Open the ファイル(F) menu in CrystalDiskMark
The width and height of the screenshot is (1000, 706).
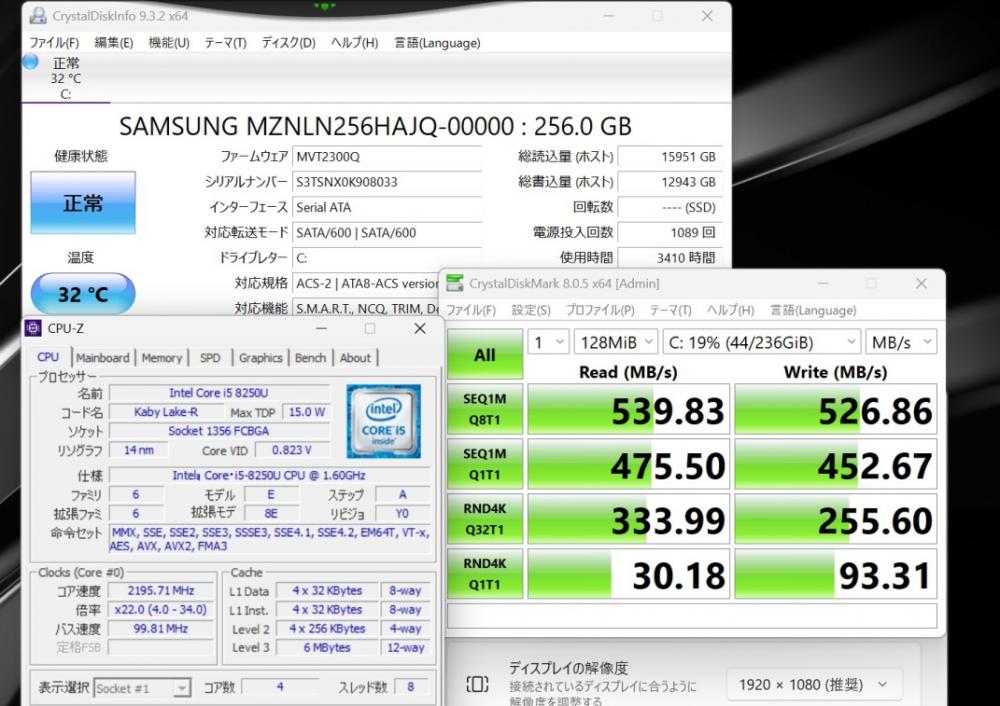click(x=471, y=311)
